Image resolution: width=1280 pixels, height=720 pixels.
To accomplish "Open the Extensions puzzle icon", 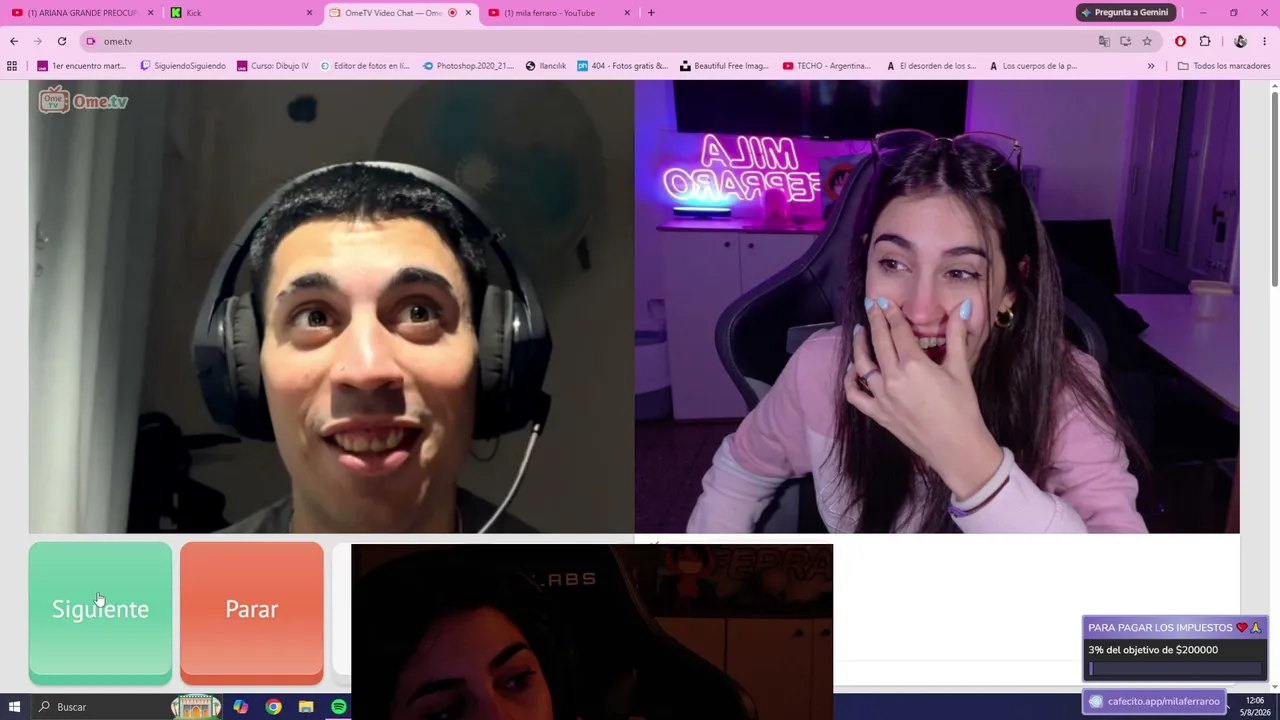I will [1205, 41].
